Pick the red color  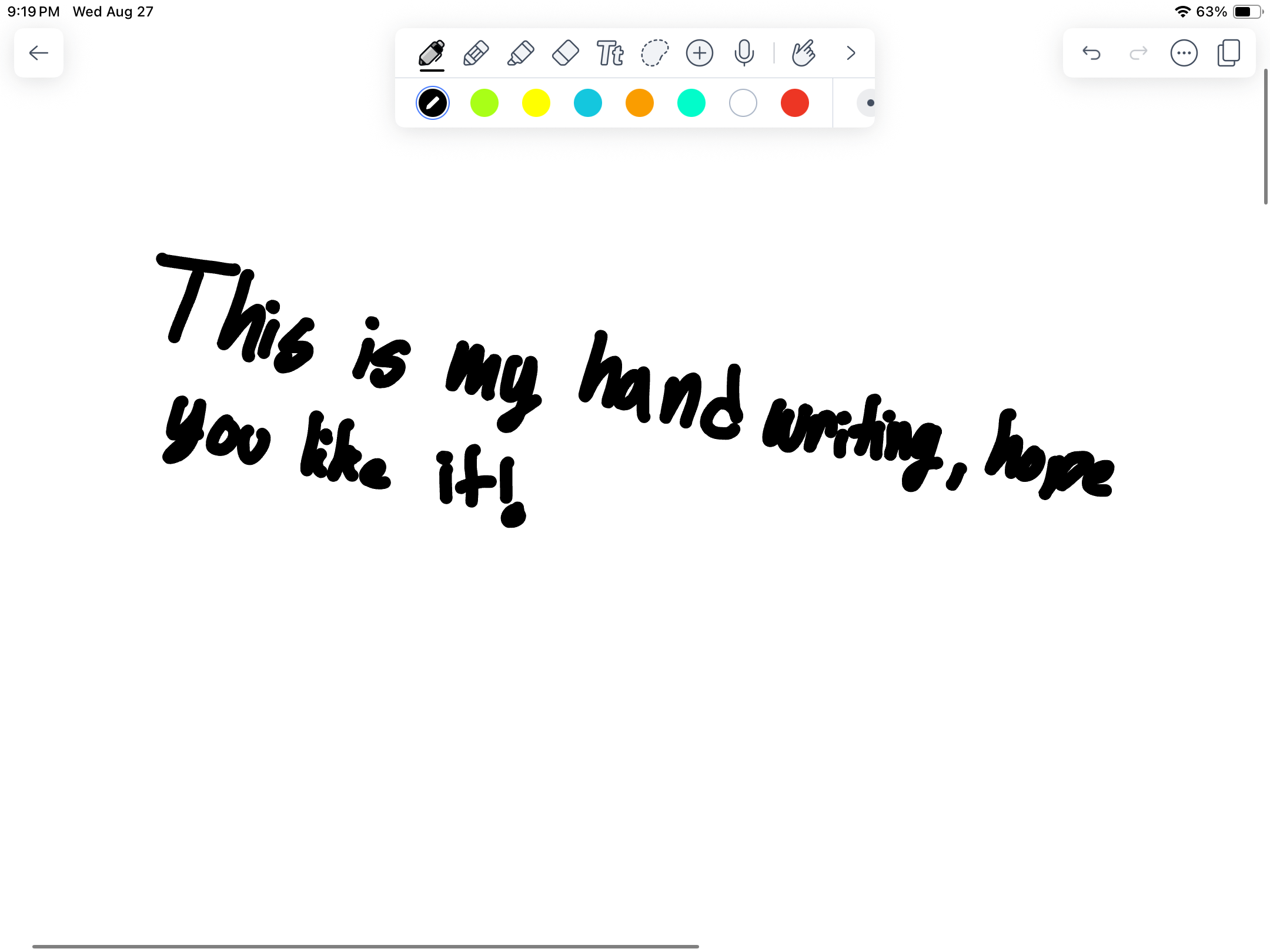click(795, 103)
